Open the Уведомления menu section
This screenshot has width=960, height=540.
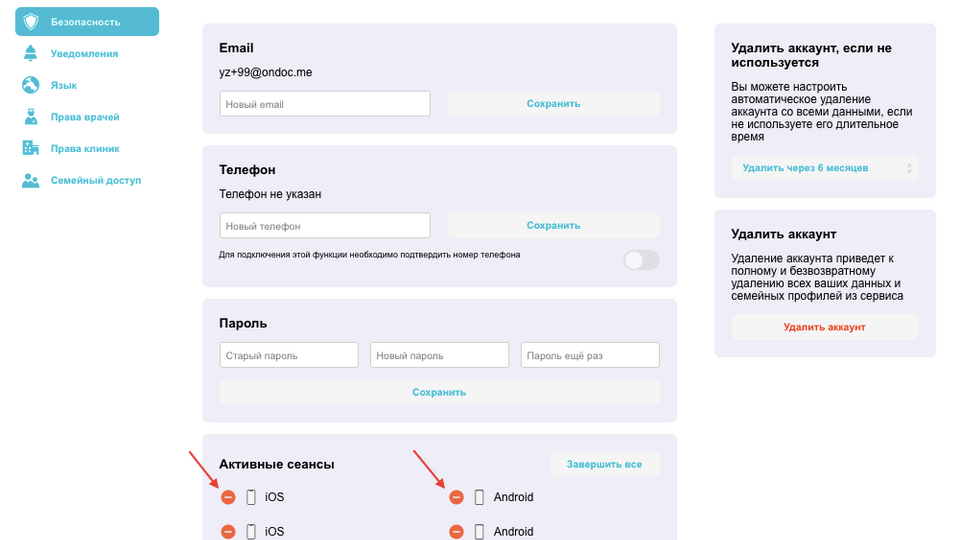84,54
